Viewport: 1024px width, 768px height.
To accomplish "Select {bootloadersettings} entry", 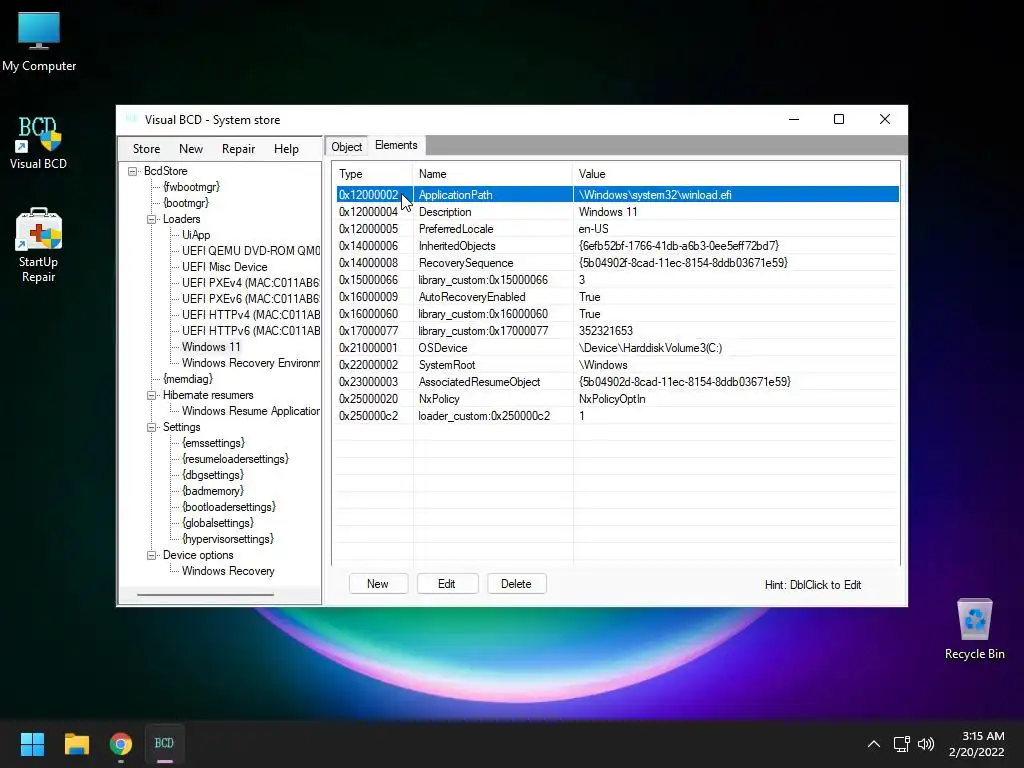I will coord(229,507).
